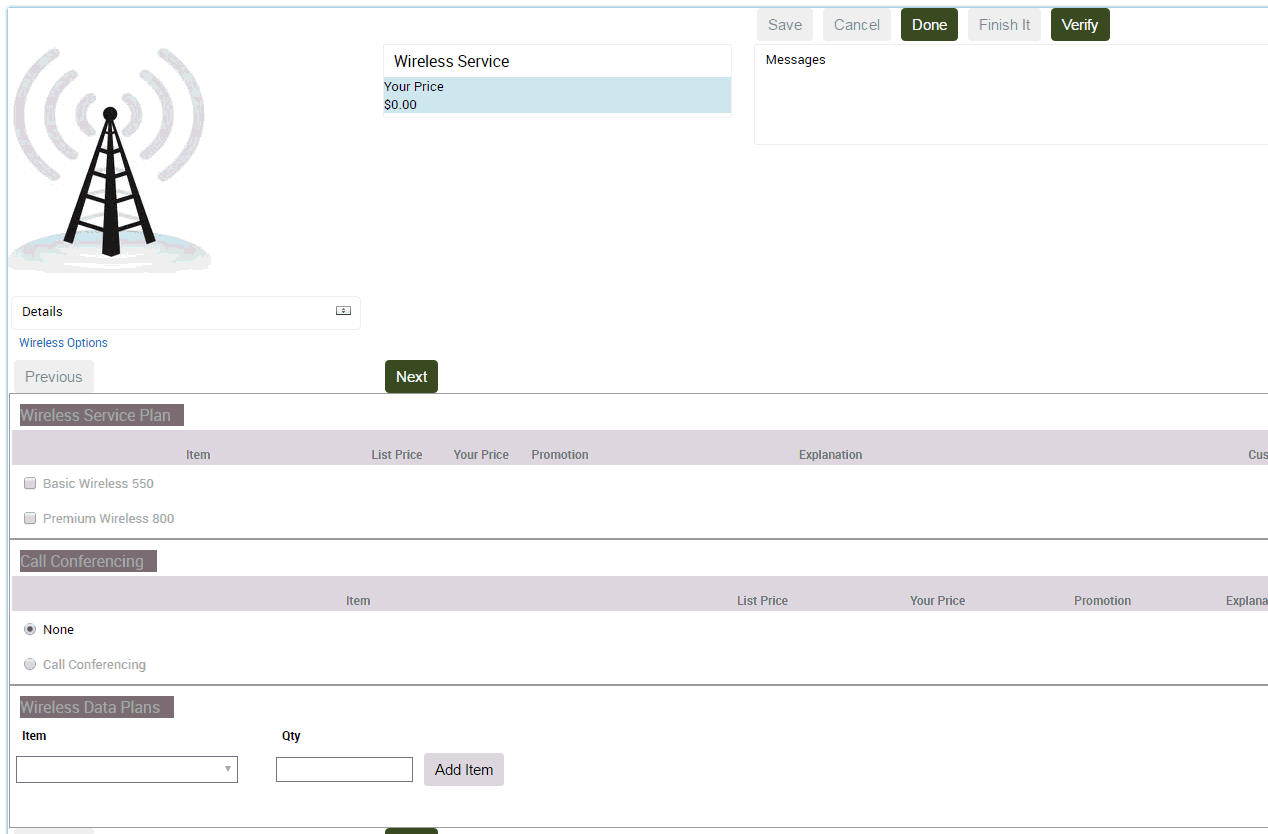Open the Wireless Options link
This screenshot has height=834, width=1268.
coord(62,342)
